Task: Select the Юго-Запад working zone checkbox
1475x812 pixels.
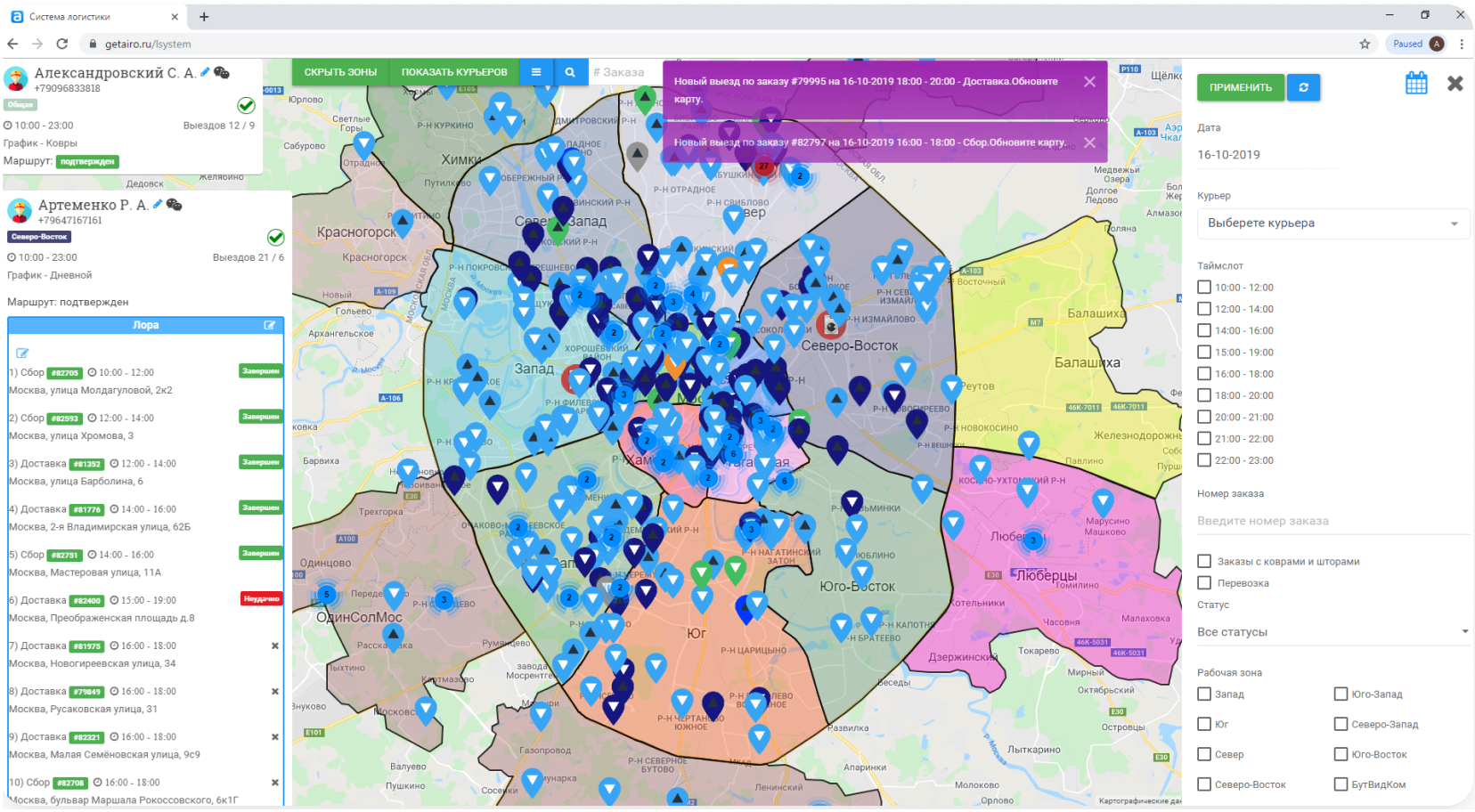Action: pos(1341,694)
